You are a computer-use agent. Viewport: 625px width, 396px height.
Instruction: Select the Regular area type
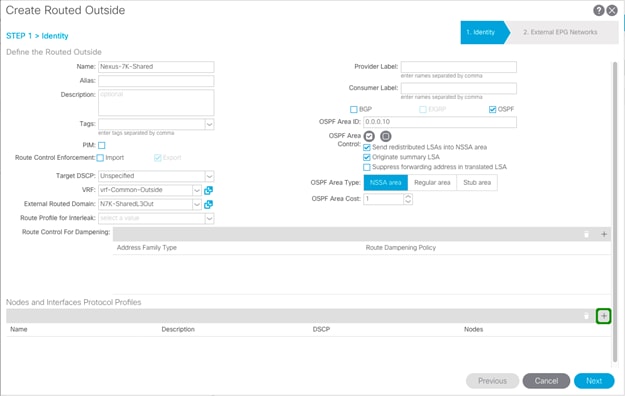coord(432,183)
